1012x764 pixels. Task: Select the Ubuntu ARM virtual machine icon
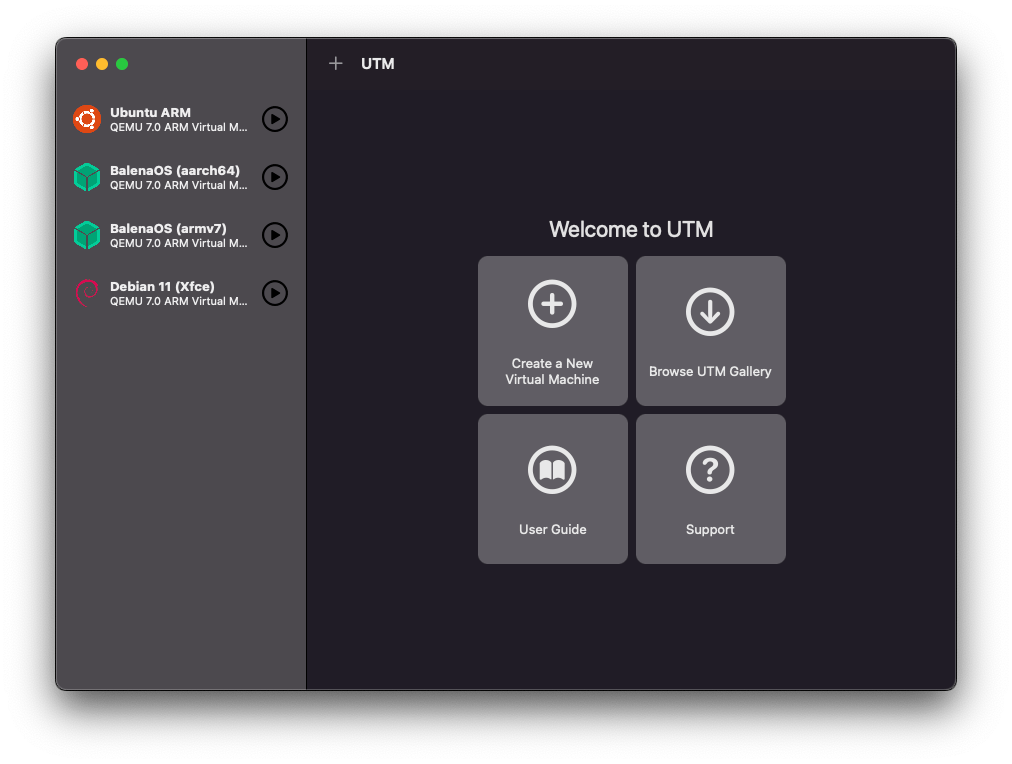(x=87, y=119)
